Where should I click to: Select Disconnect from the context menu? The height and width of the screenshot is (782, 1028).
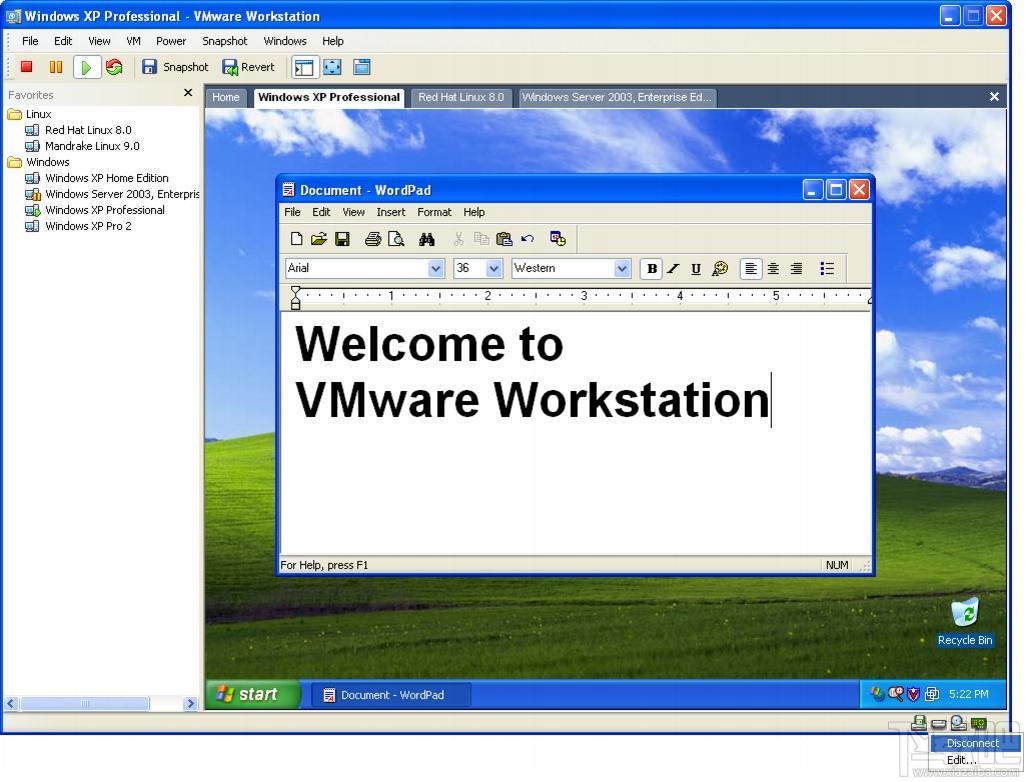point(972,743)
